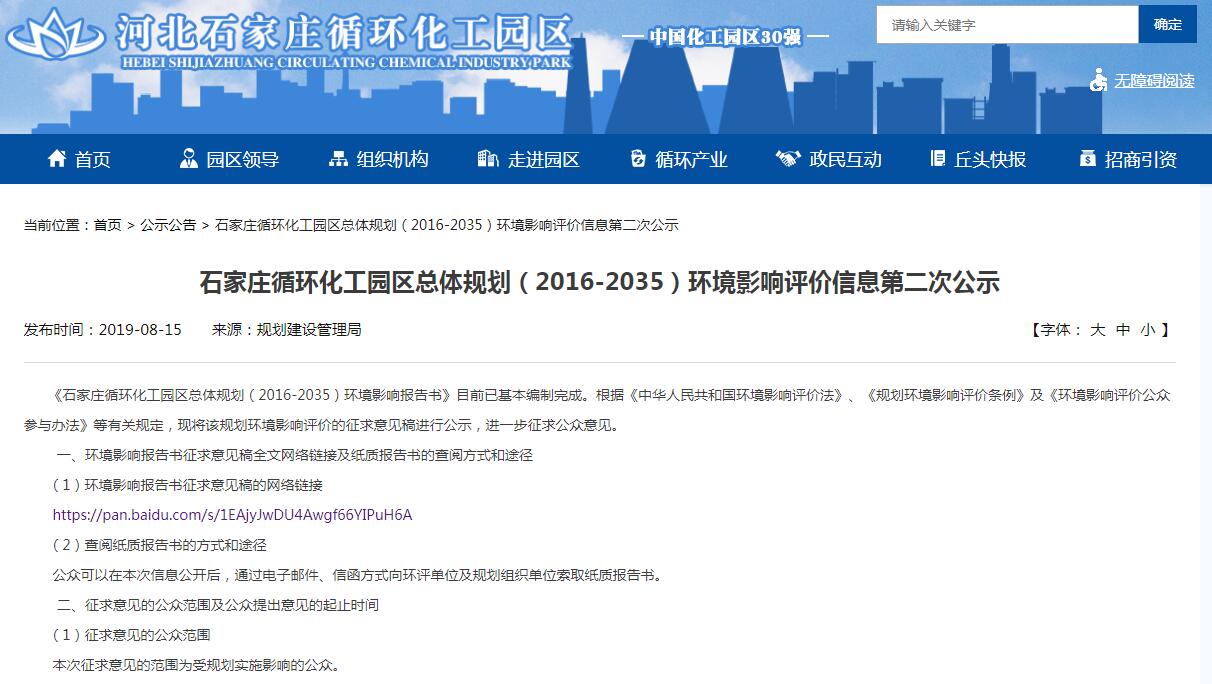Click the person icon beside 园区领导

coord(188,158)
